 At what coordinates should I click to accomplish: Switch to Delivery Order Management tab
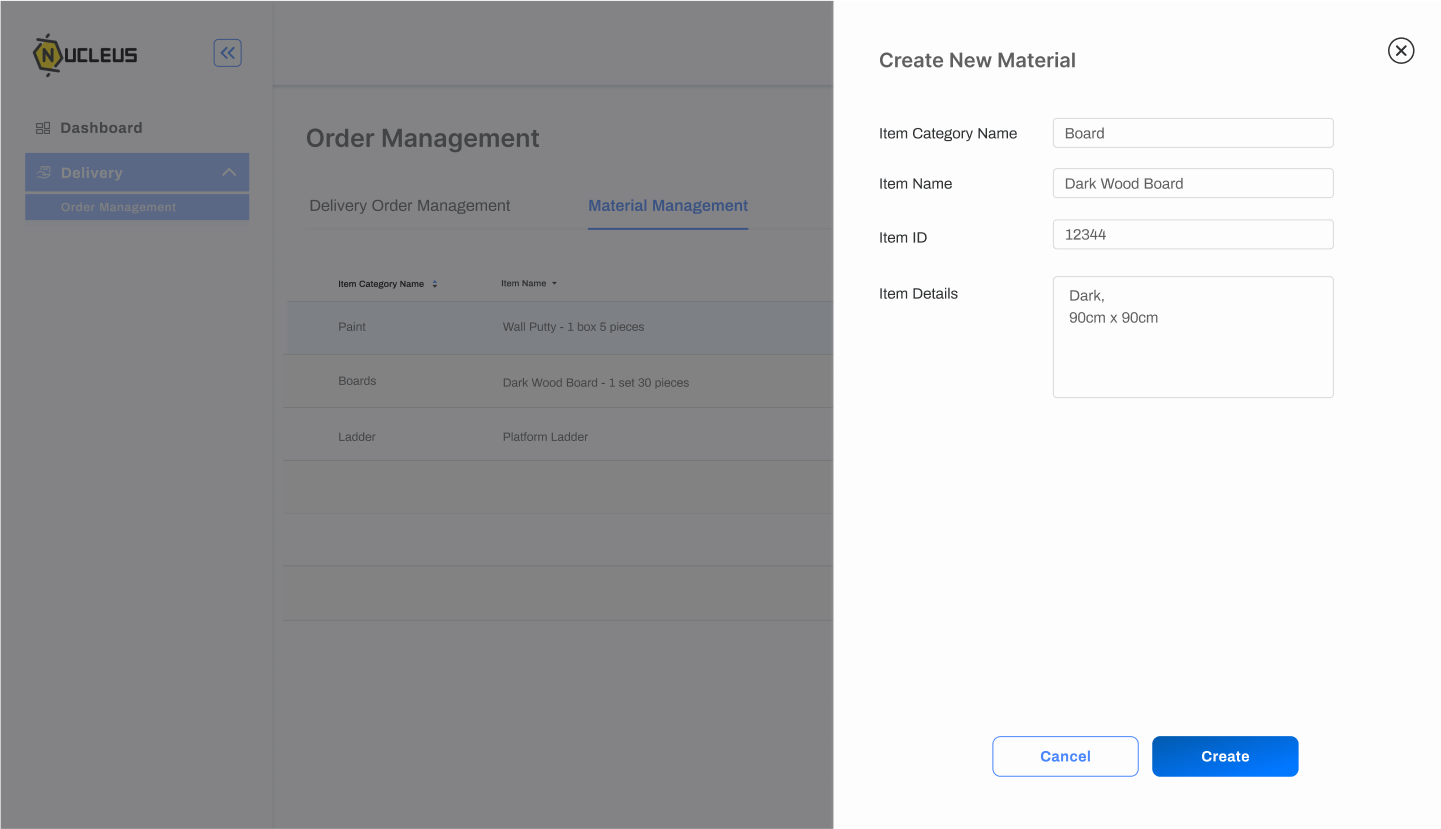point(410,205)
